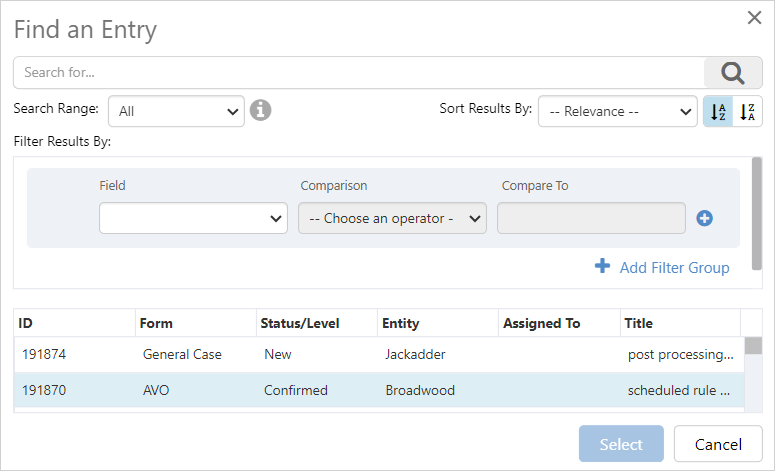The image size is (775, 471).
Task: Click the Search Range info icon
Action: tap(261, 110)
